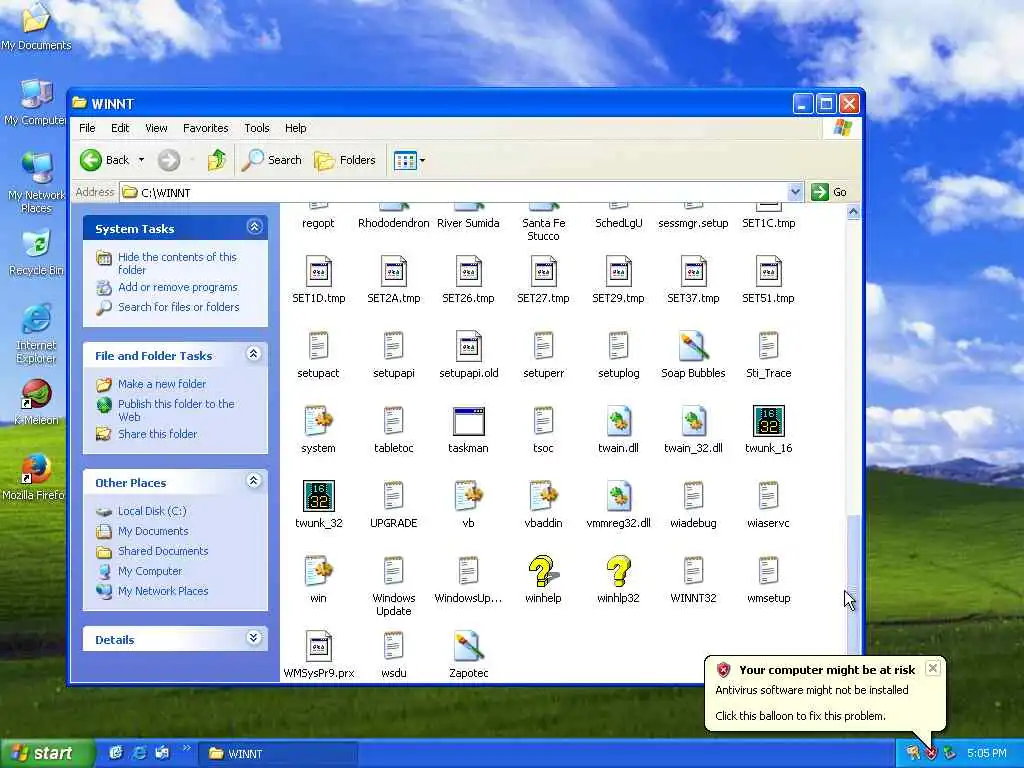Click the vertical scrollbar up arrow

tap(853, 212)
